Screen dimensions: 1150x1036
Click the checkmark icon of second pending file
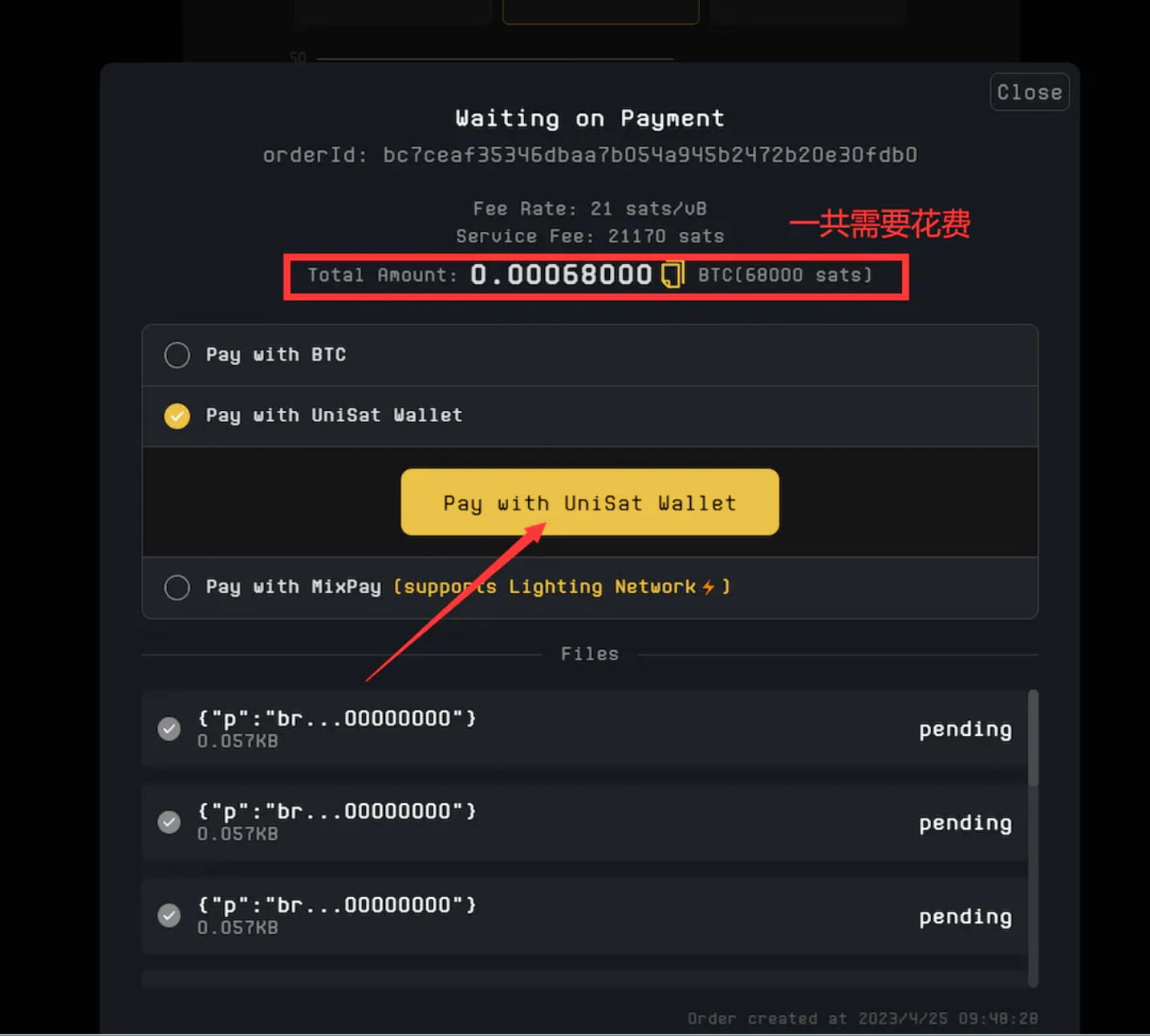point(169,822)
